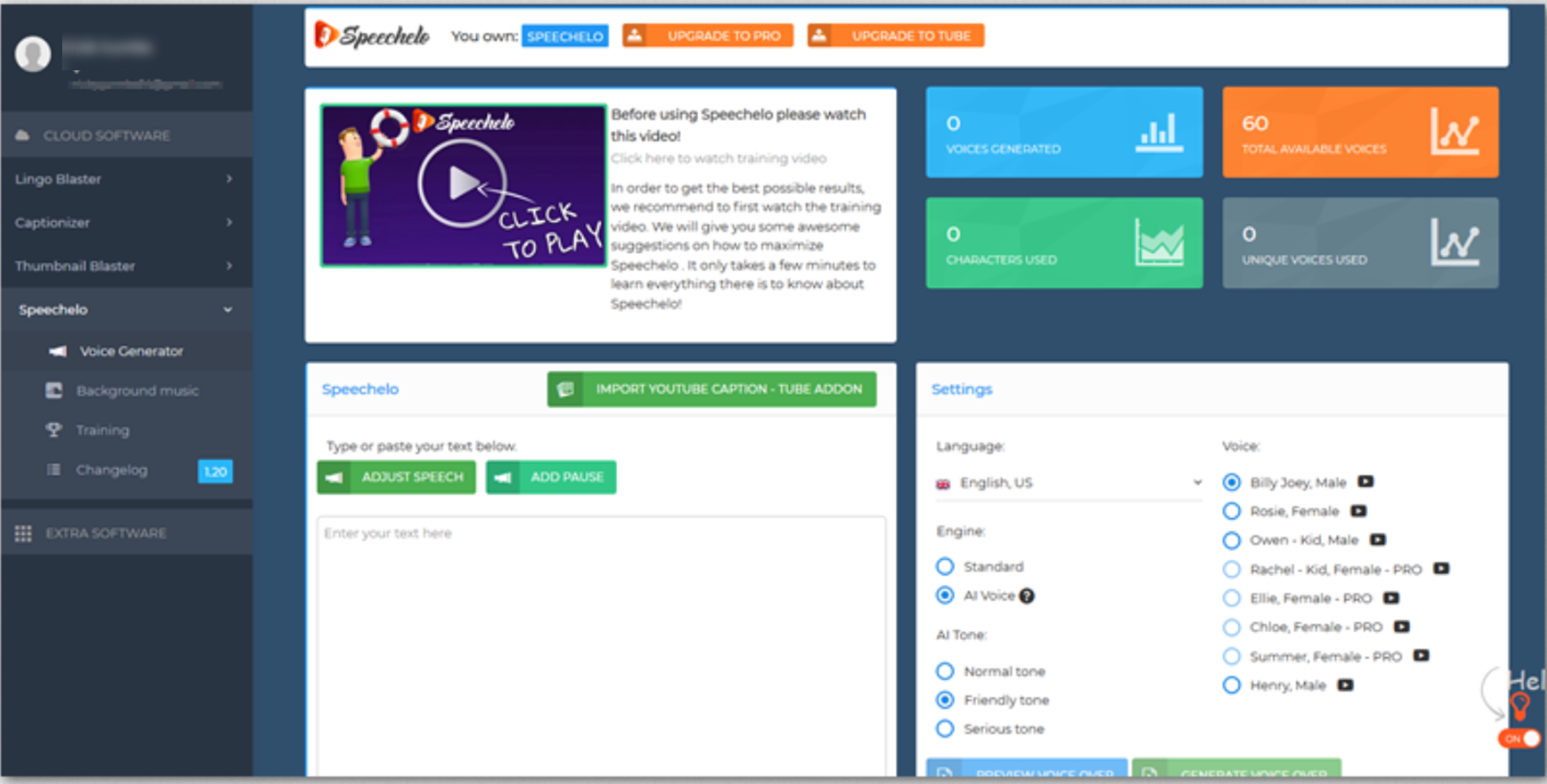Expand the Lingo Blaster menu
Screen dimensions: 1547x784
pyautogui.click(x=126, y=179)
